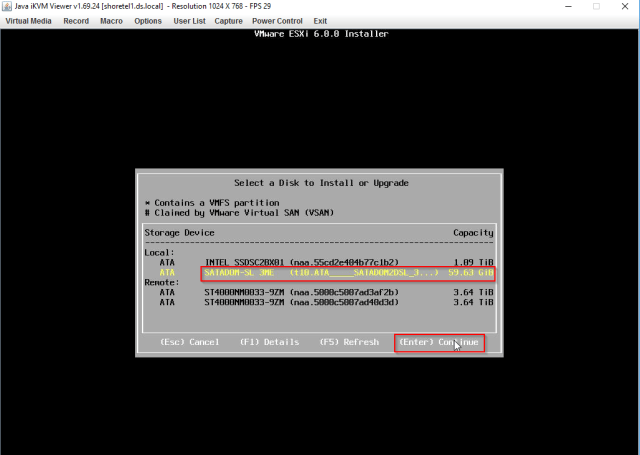Click (Enter) Continue to proceed
640x455 pixels.
point(439,342)
